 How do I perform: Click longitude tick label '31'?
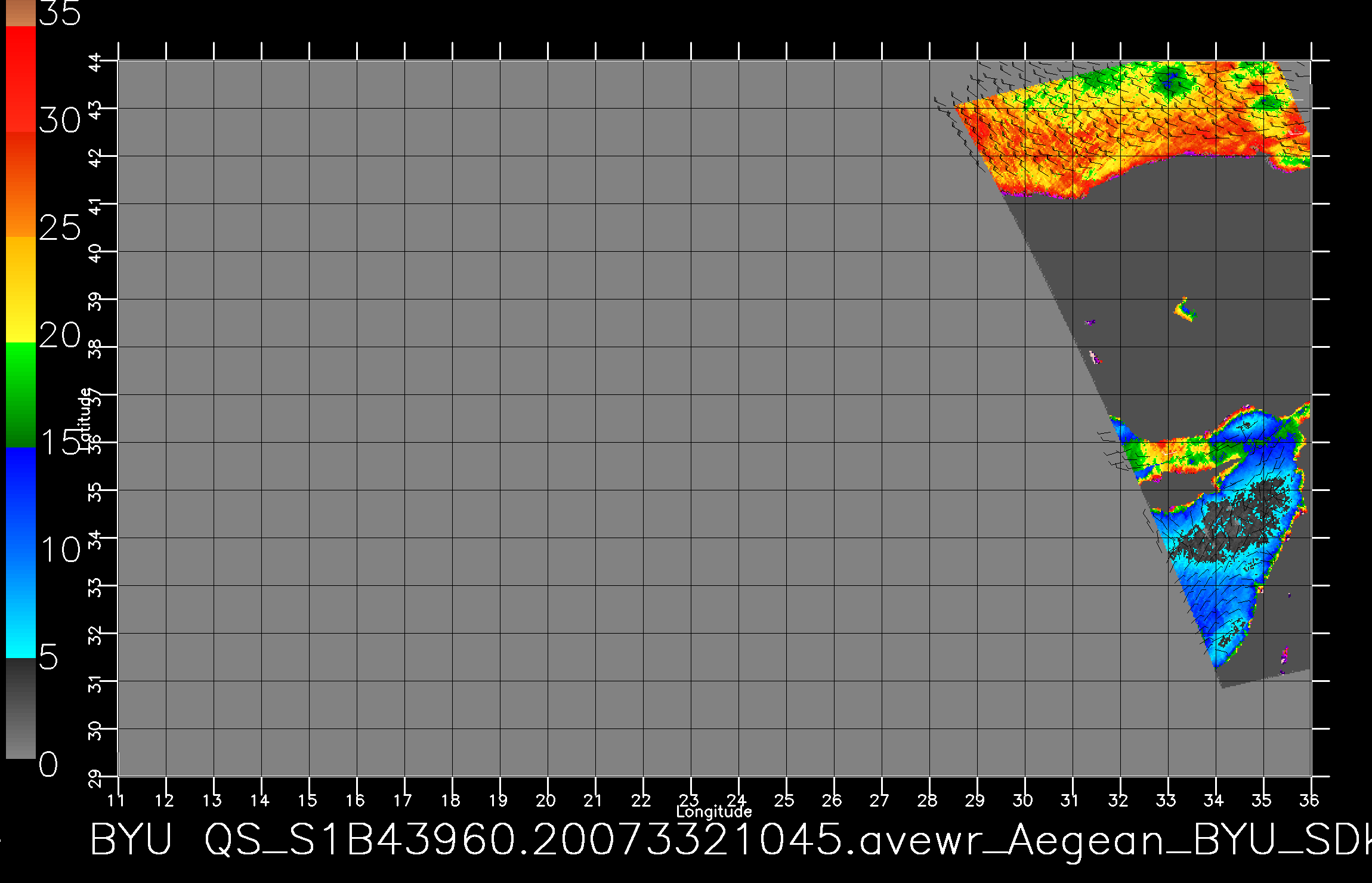pyautogui.click(x=1070, y=800)
